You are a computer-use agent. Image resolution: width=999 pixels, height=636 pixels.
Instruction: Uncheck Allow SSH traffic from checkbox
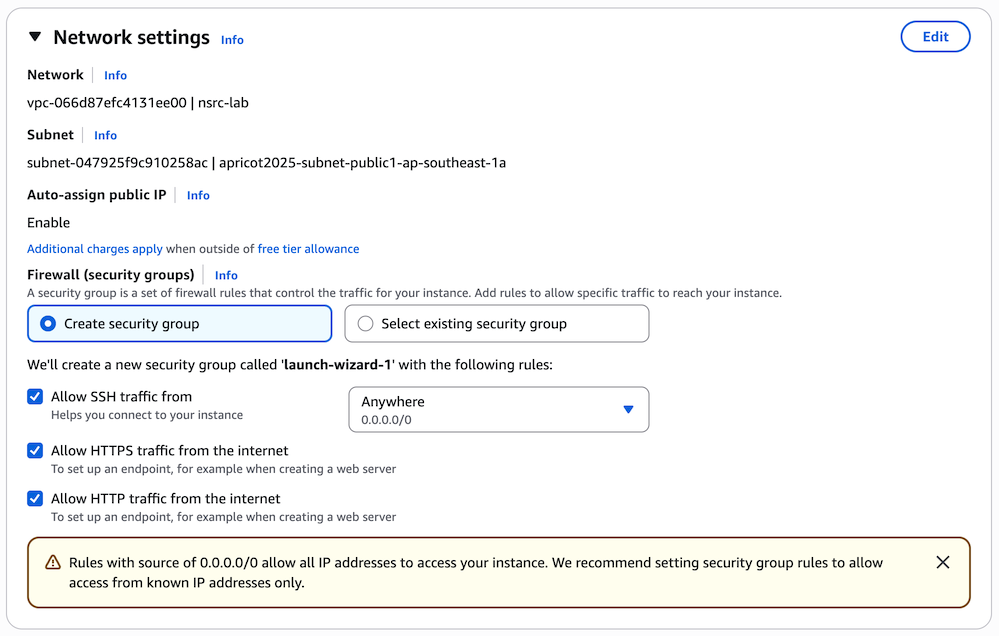[x=36, y=397]
